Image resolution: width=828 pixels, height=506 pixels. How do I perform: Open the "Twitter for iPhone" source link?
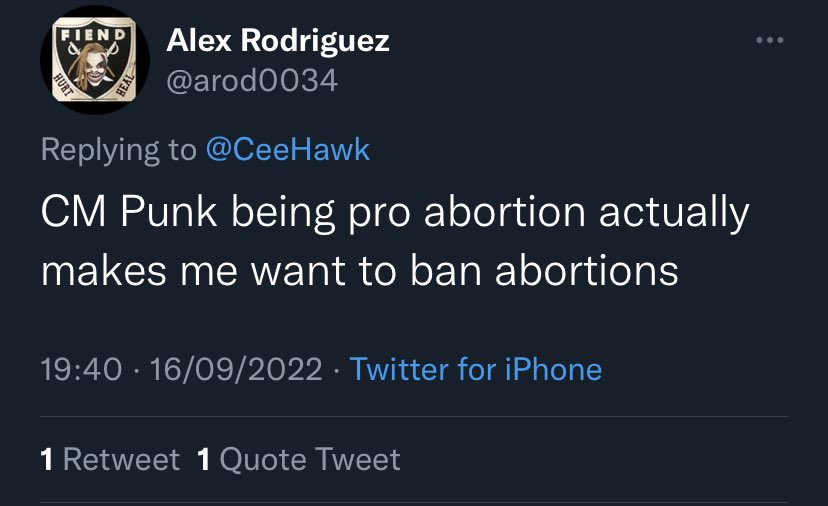click(476, 369)
